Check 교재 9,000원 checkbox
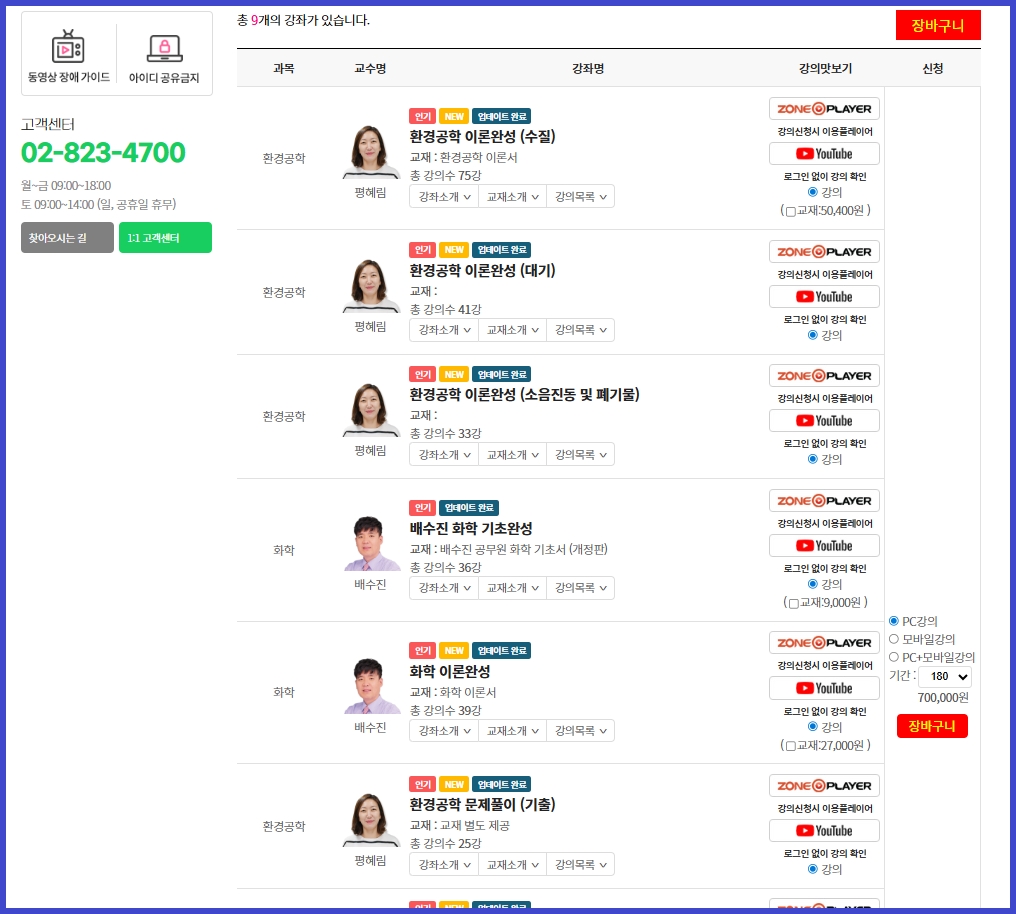Image resolution: width=1016 pixels, height=914 pixels. coord(794,603)
